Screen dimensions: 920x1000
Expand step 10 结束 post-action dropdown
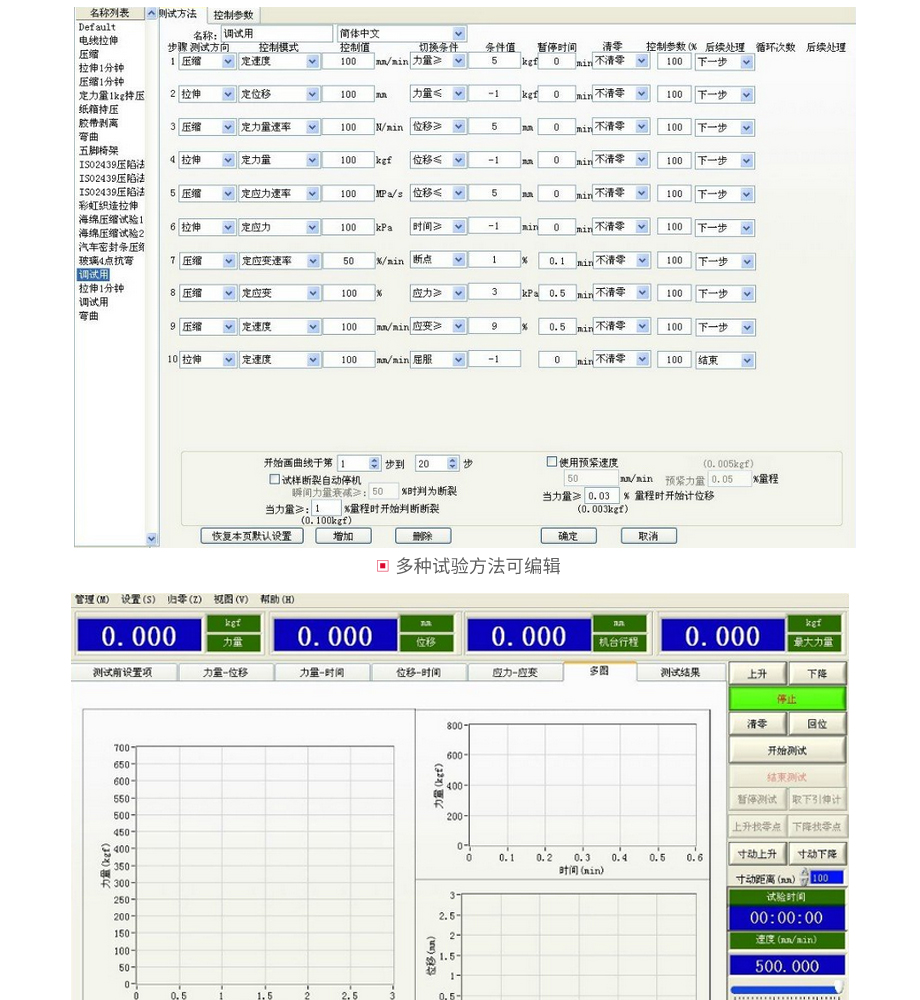pyautogui.click(x=747, y=360)
